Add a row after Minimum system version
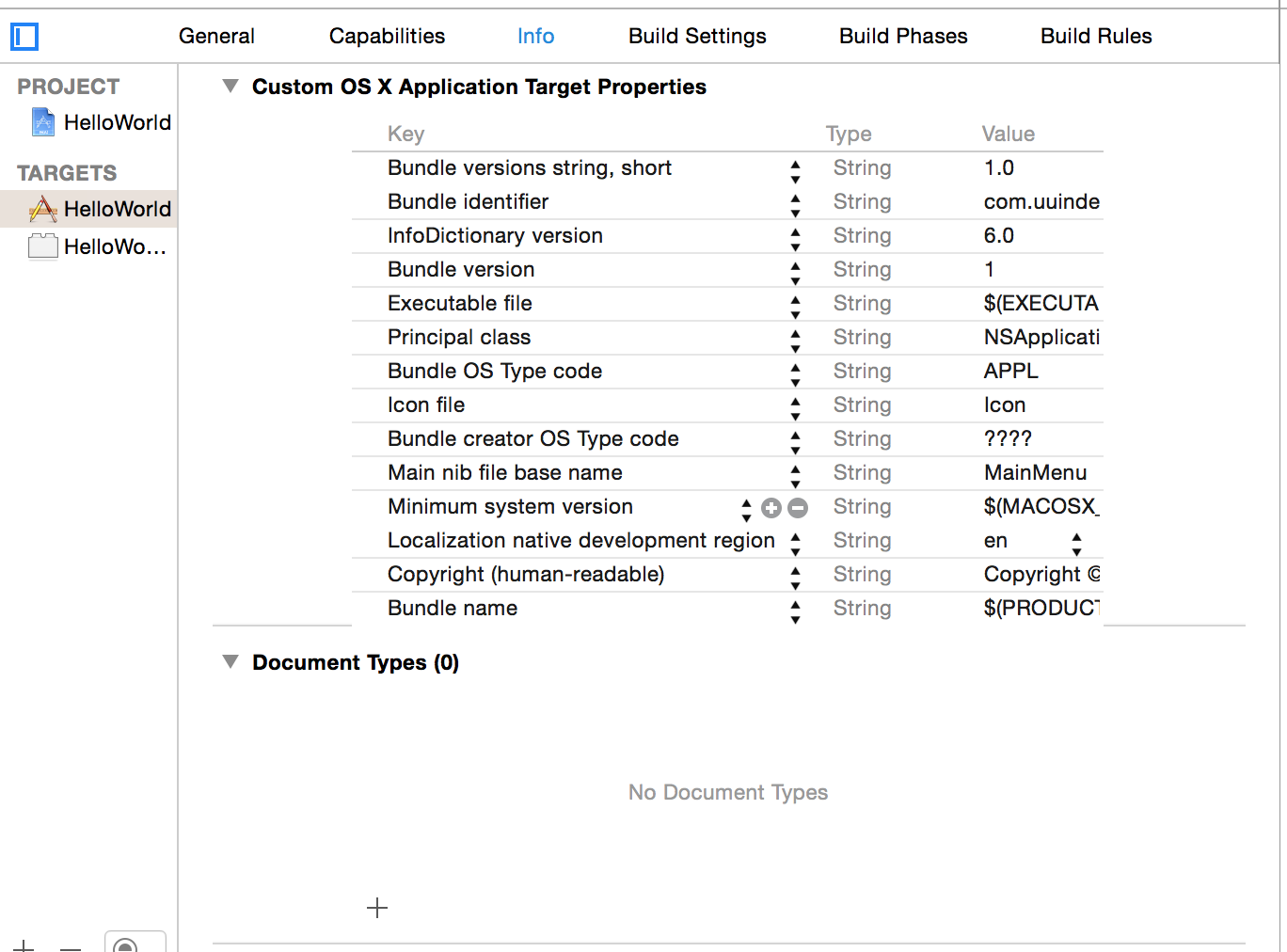Screen dimensions: 1287x952 (x=771, y=508)
